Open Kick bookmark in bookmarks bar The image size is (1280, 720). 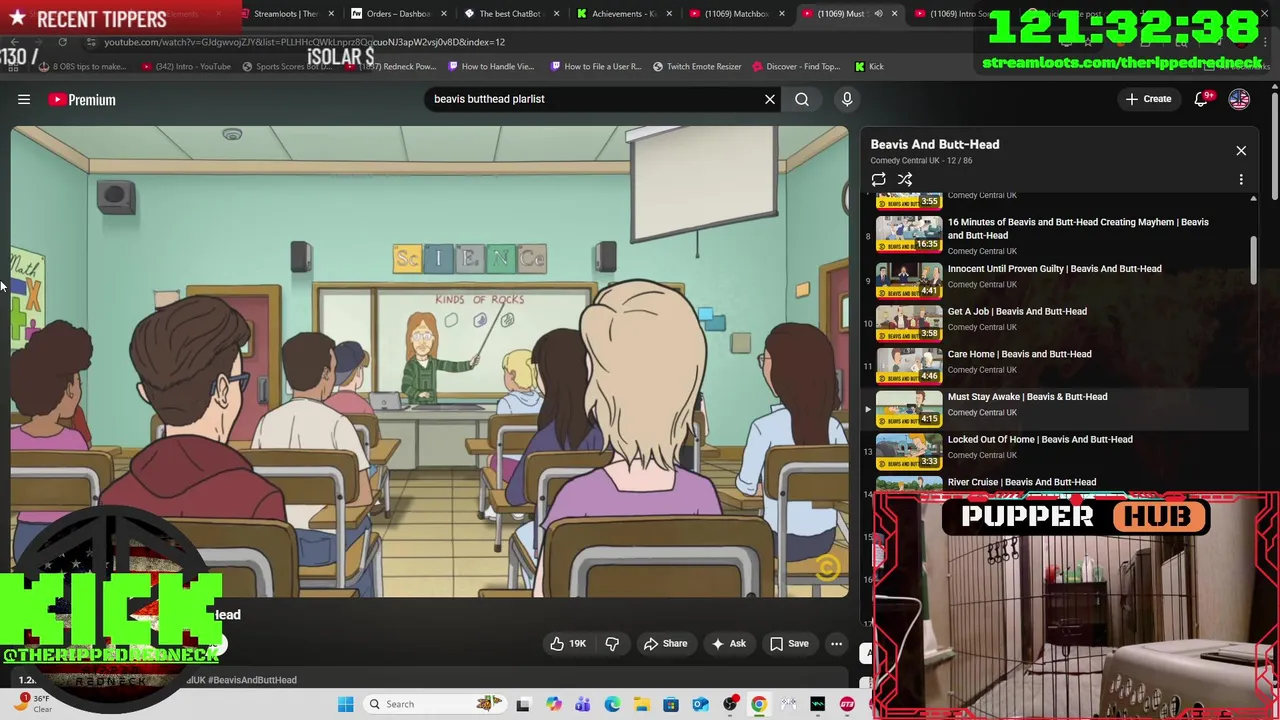click(x=869, y=67)
